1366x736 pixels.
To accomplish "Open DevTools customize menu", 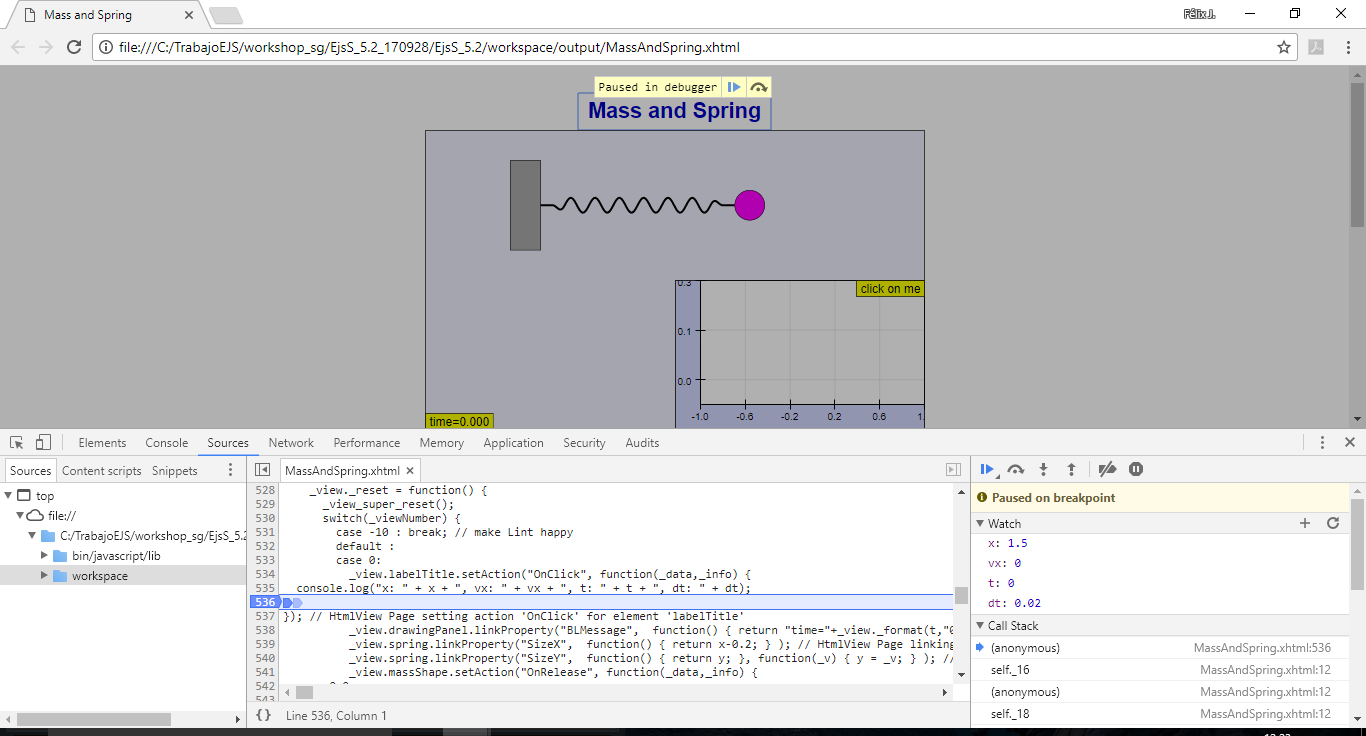I will tap(1322, 443).
